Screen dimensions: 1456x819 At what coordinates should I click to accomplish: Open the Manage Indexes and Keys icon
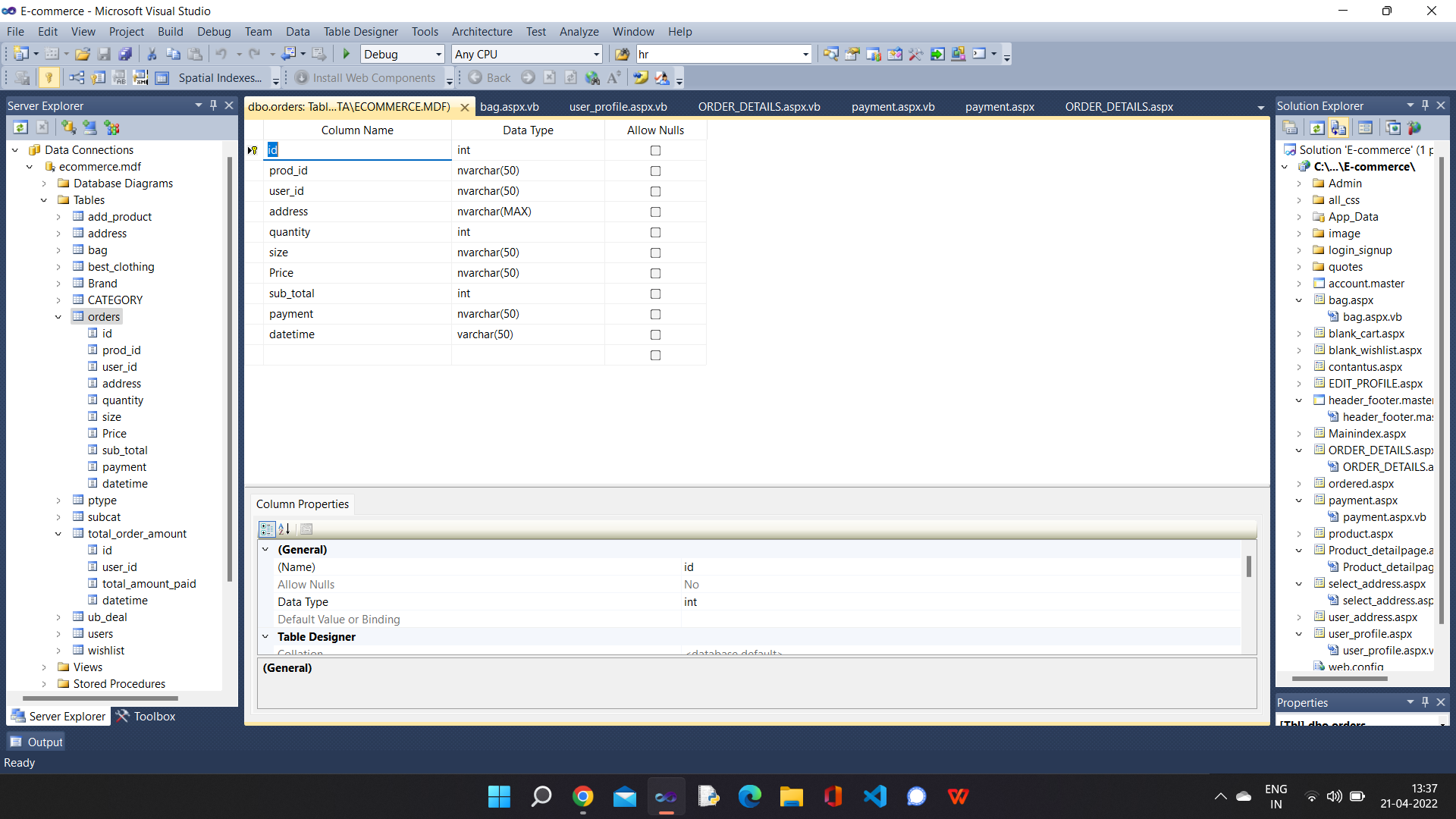click(98, 77)
